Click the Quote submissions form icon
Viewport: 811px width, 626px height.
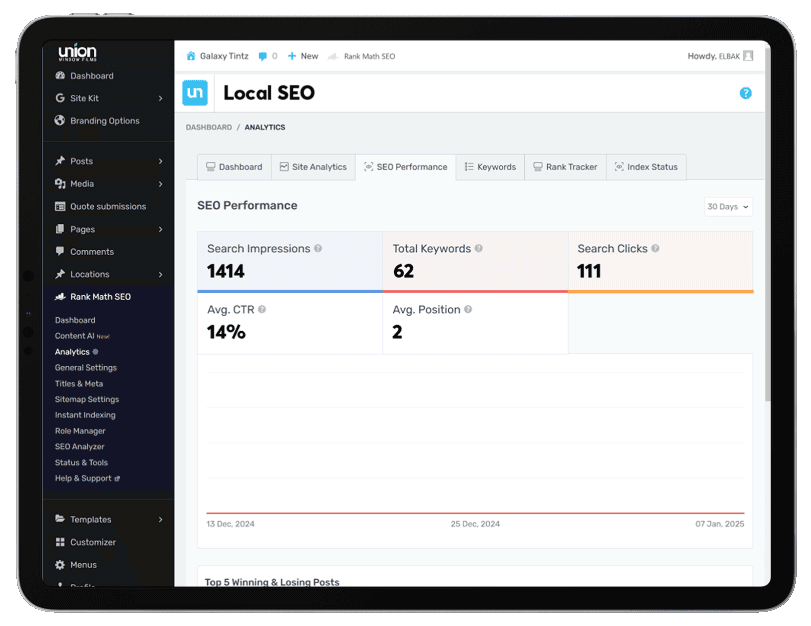coord(60,206)
